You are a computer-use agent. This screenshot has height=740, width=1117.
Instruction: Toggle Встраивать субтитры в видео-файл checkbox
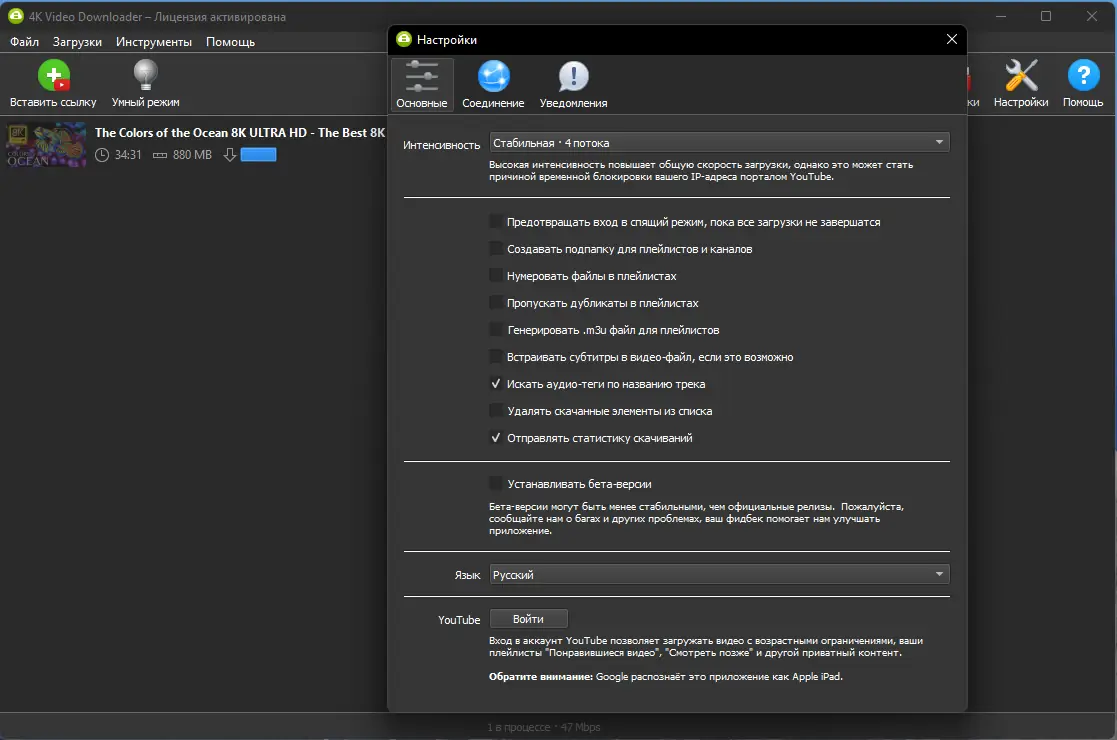(496, 357)
